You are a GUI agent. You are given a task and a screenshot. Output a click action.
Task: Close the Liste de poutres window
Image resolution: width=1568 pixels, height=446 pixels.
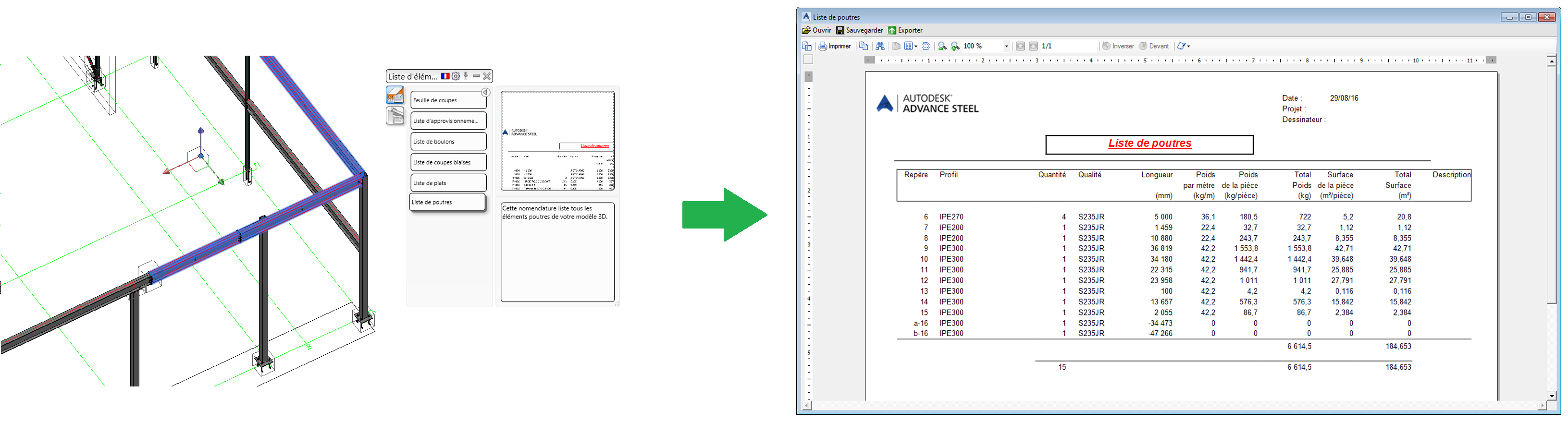(x=1547, y=17)
